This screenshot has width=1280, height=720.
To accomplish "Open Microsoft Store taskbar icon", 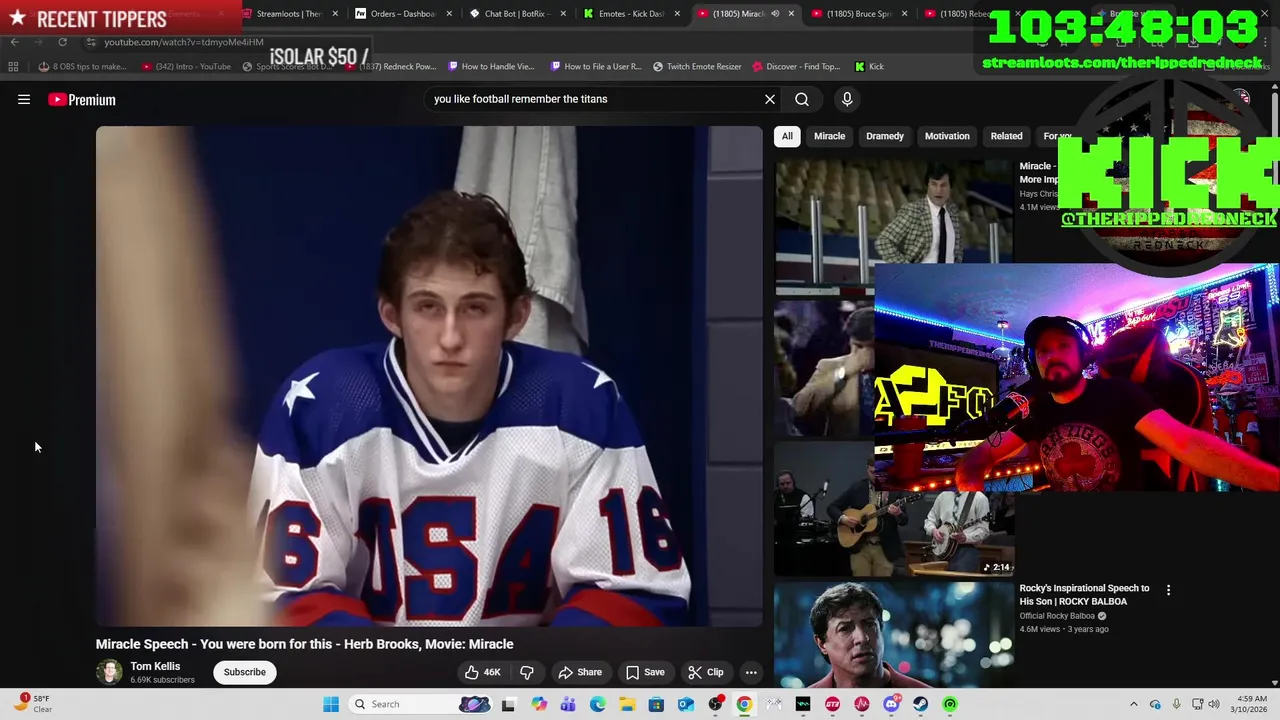I will 656,704.
